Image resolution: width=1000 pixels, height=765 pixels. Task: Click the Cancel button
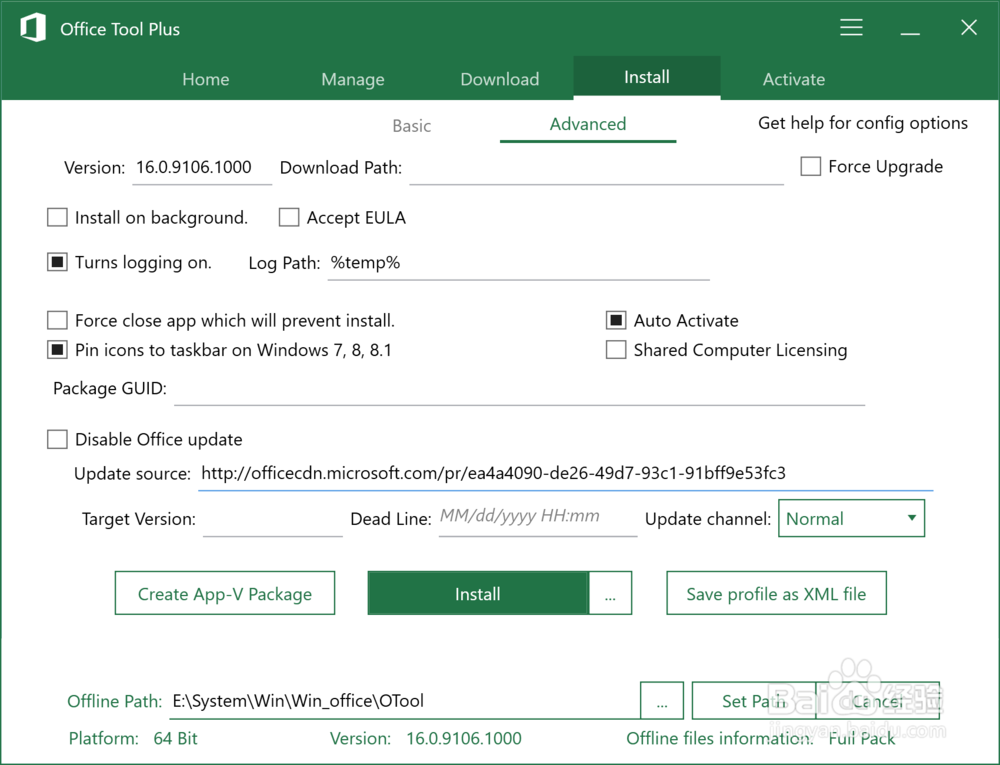(x=878, y=701)
